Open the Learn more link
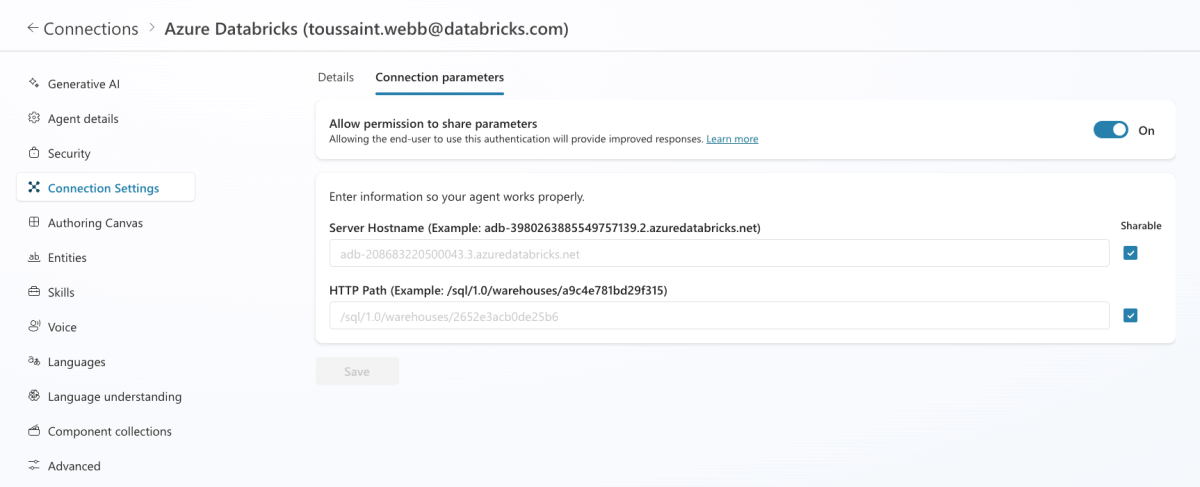1200x487 pixels. click(732, 139)
